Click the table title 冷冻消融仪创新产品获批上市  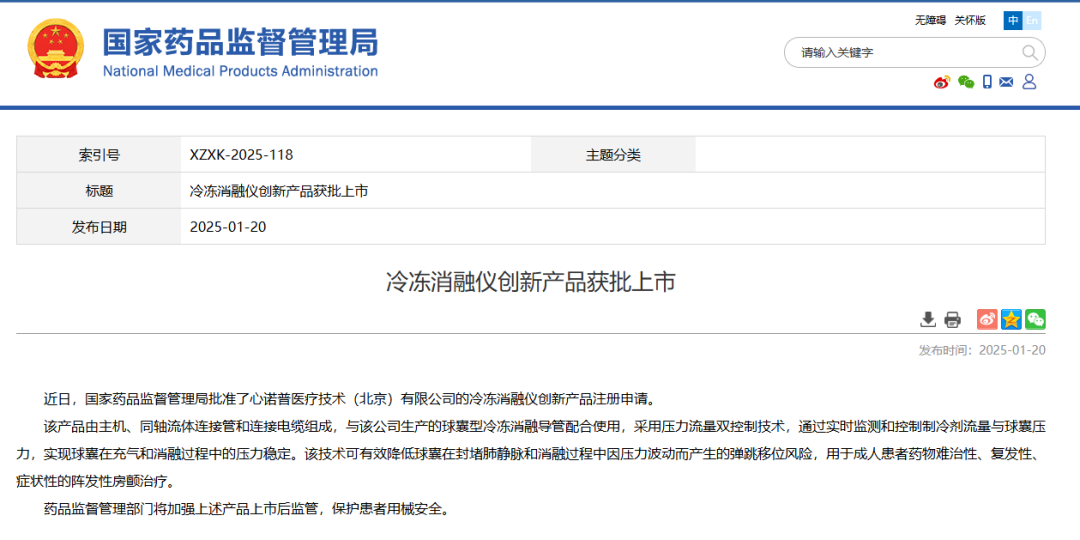coord(278,191)
